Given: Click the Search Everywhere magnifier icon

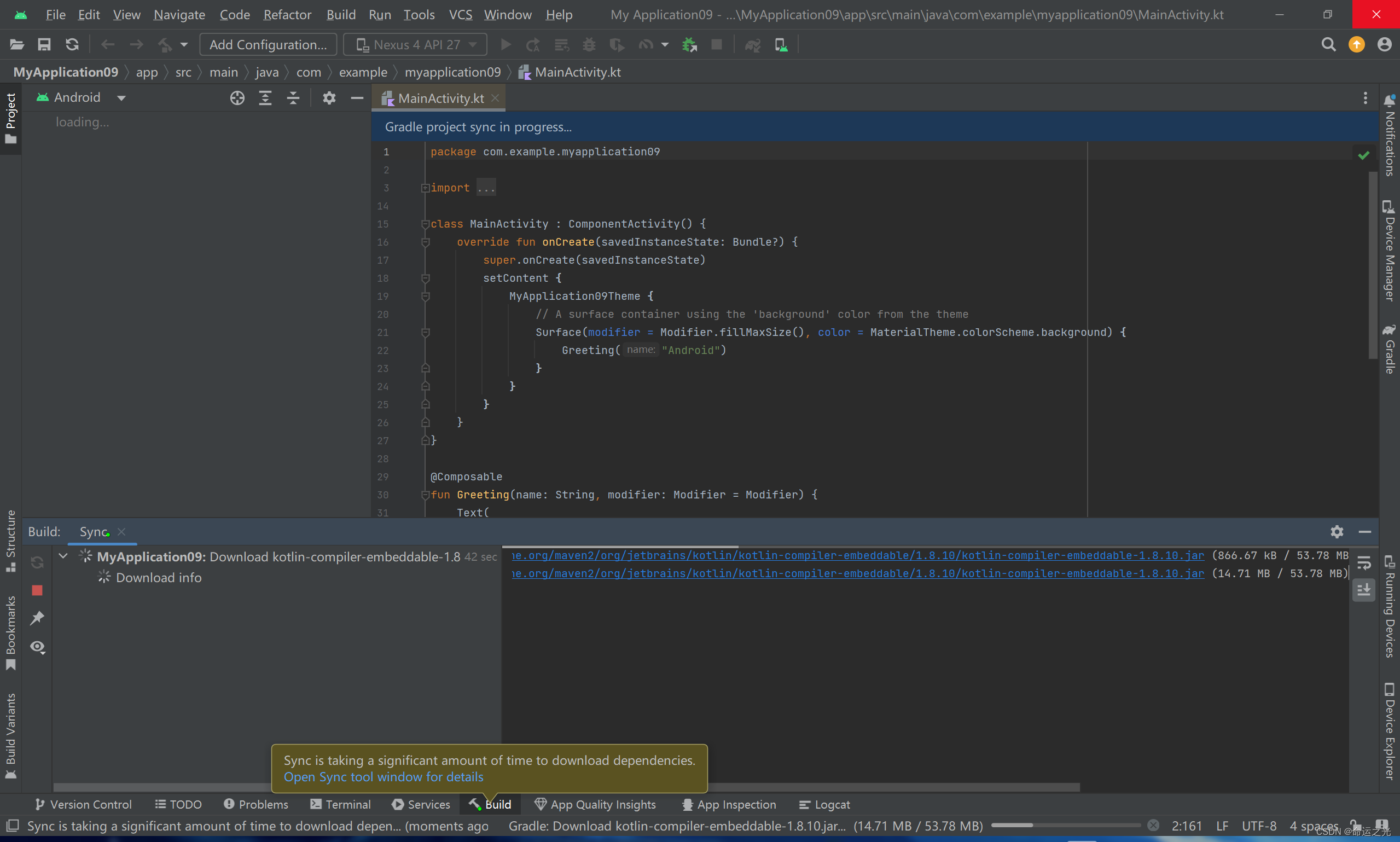Looking at the screenshot, I should (1328, 45).
